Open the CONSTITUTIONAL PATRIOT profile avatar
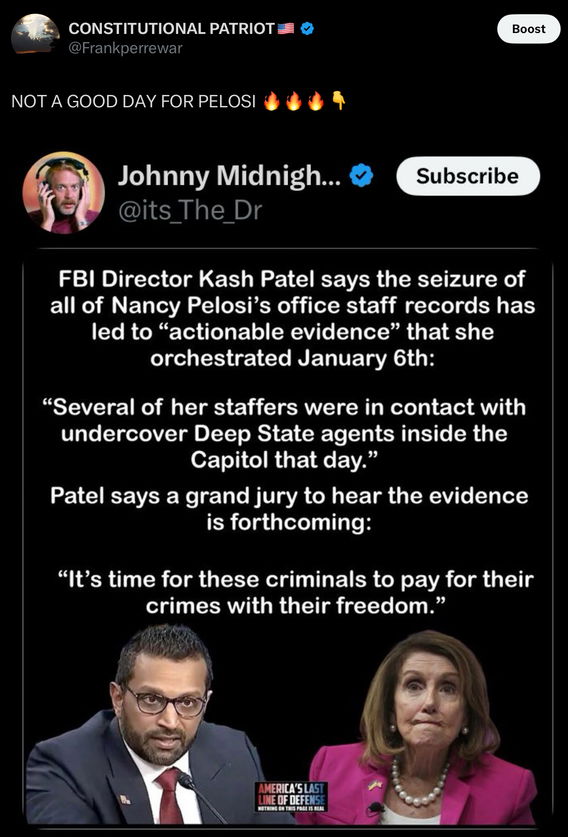Screen dimensions: 568x837 coord(35,33)
